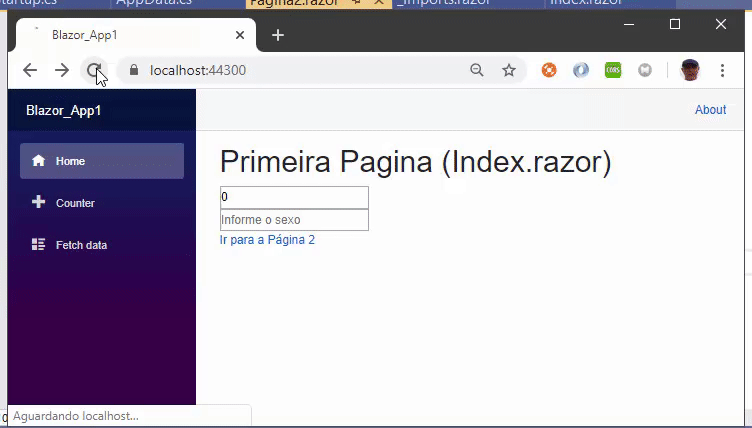The width and height of the screenshot is (752, 428).
Task: Open the Fetch data nav item
Action: click(102, 245)
